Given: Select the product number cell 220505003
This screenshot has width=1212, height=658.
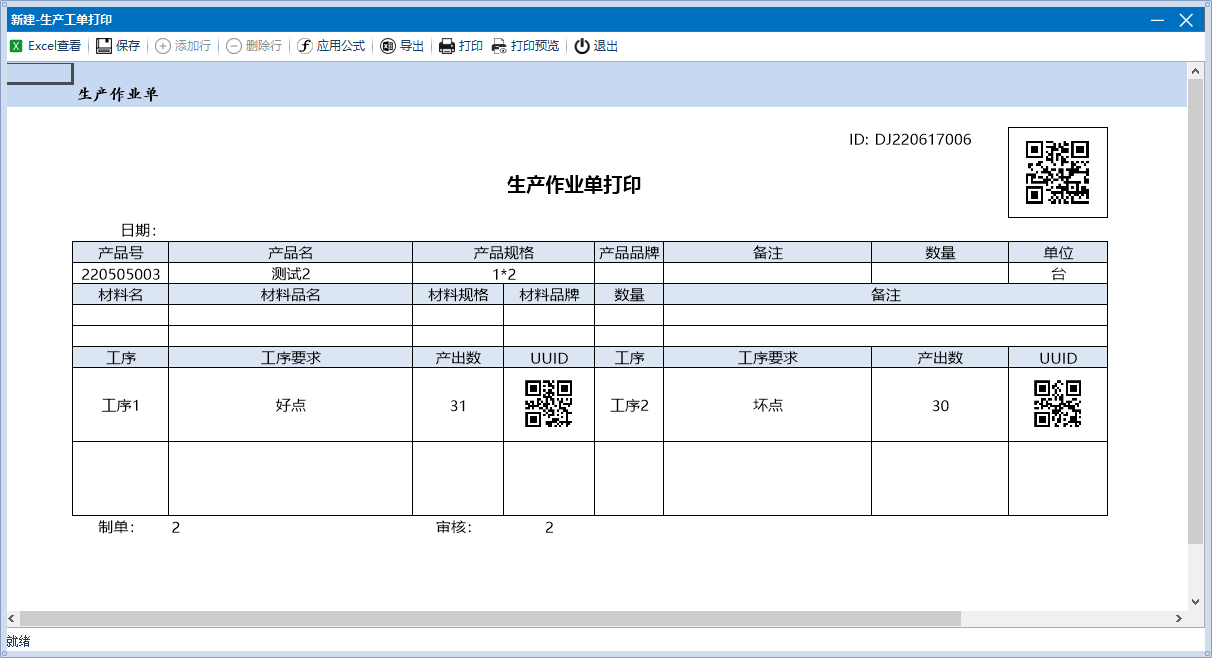Looking at the screenshot, I should coord(120,273).
